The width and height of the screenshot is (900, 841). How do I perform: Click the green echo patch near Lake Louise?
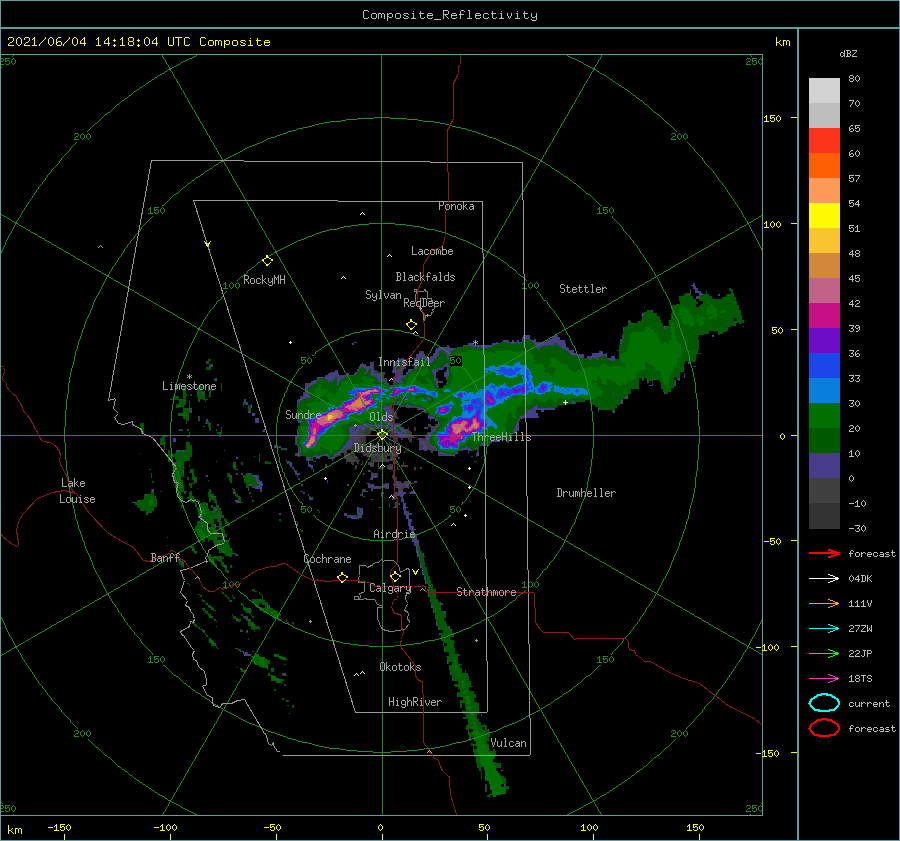click(x=148, y=502)
